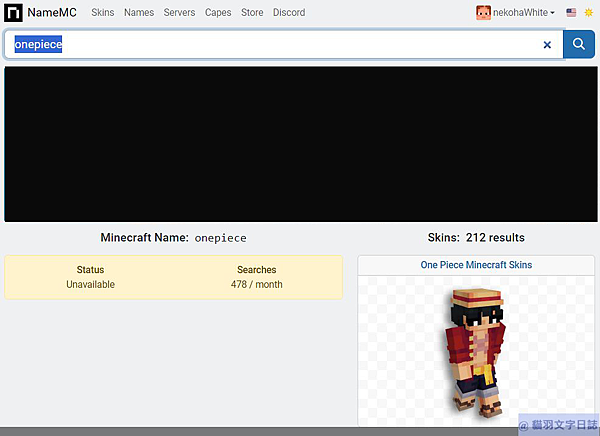Image resolution: width=600 pixels, height=436 pixels.
Task: Open the NameMC home text link
Action: tap(52, 13)
